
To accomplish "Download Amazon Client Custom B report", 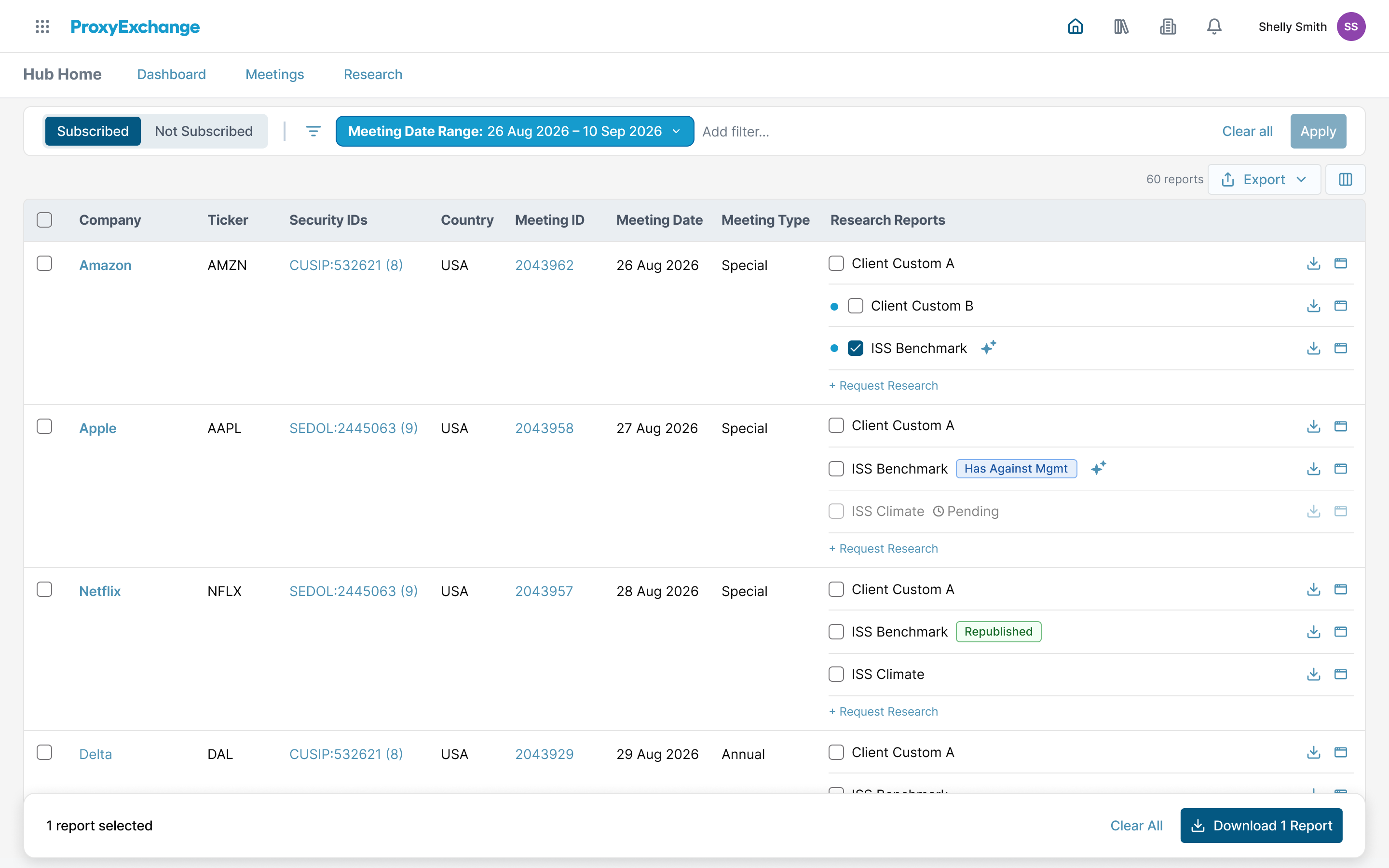I will (x=1313, y=306).
